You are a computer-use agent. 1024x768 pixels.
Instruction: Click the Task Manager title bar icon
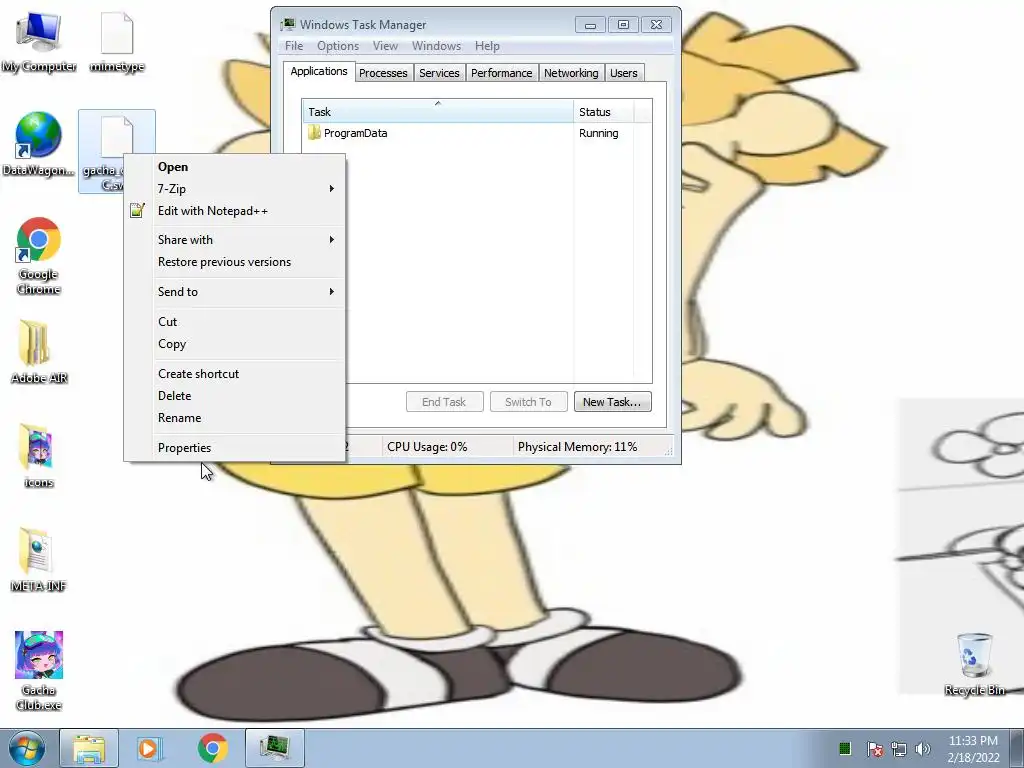288,25
